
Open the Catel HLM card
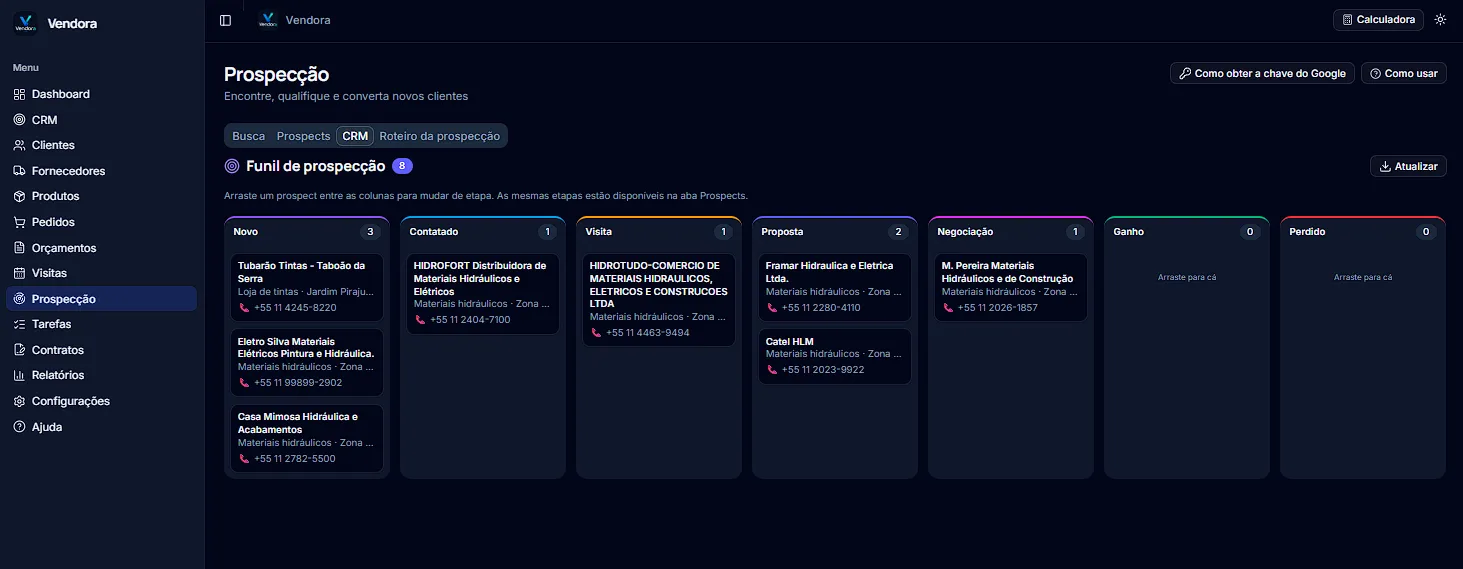coord(835,356)
